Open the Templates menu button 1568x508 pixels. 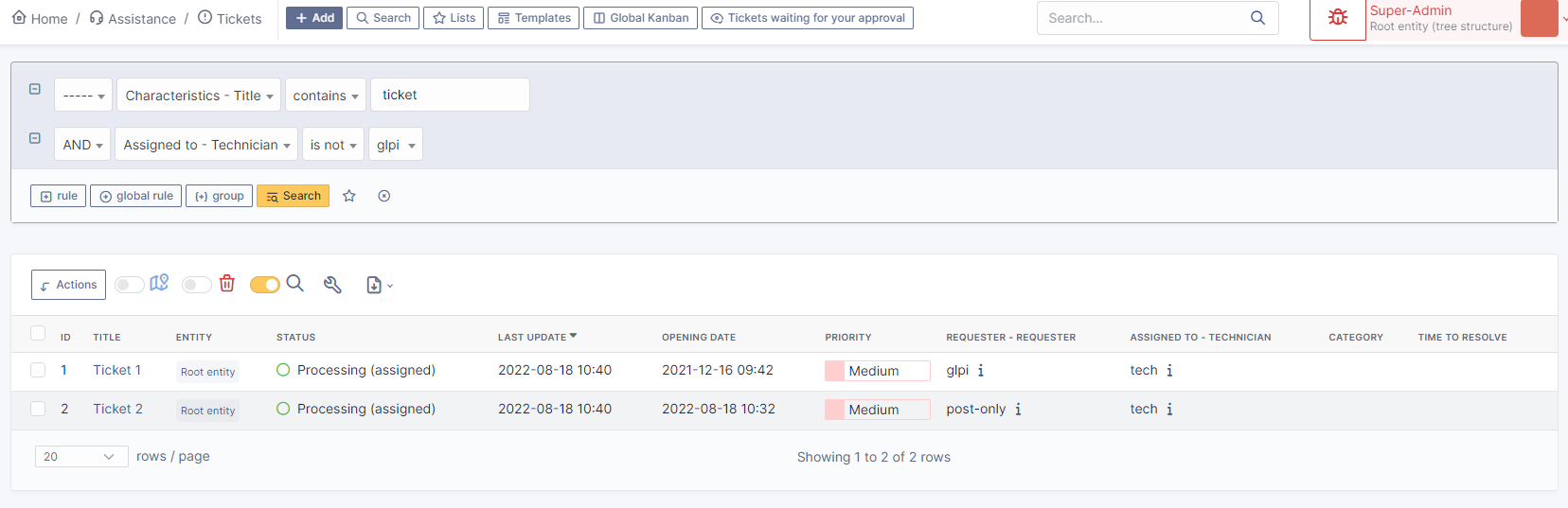[x=534, y=18]
